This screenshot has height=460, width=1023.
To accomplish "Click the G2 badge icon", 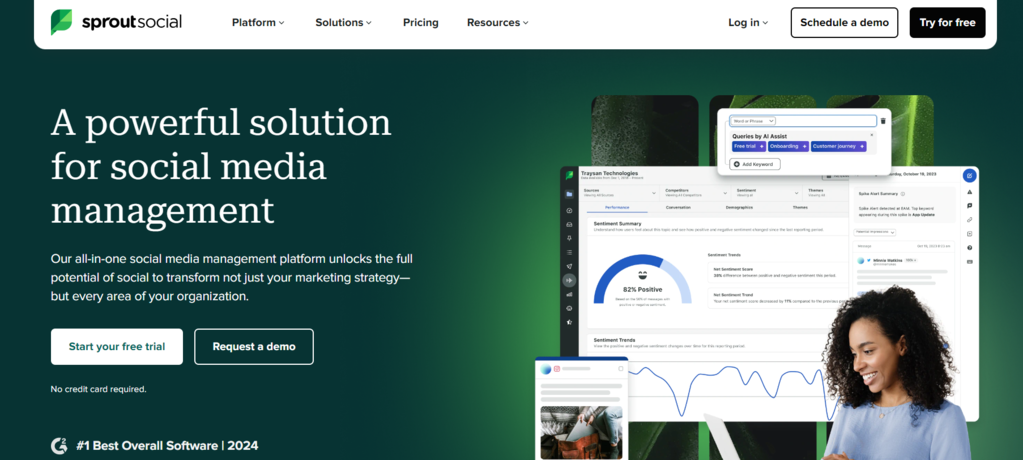I will (x=59, y=446).
